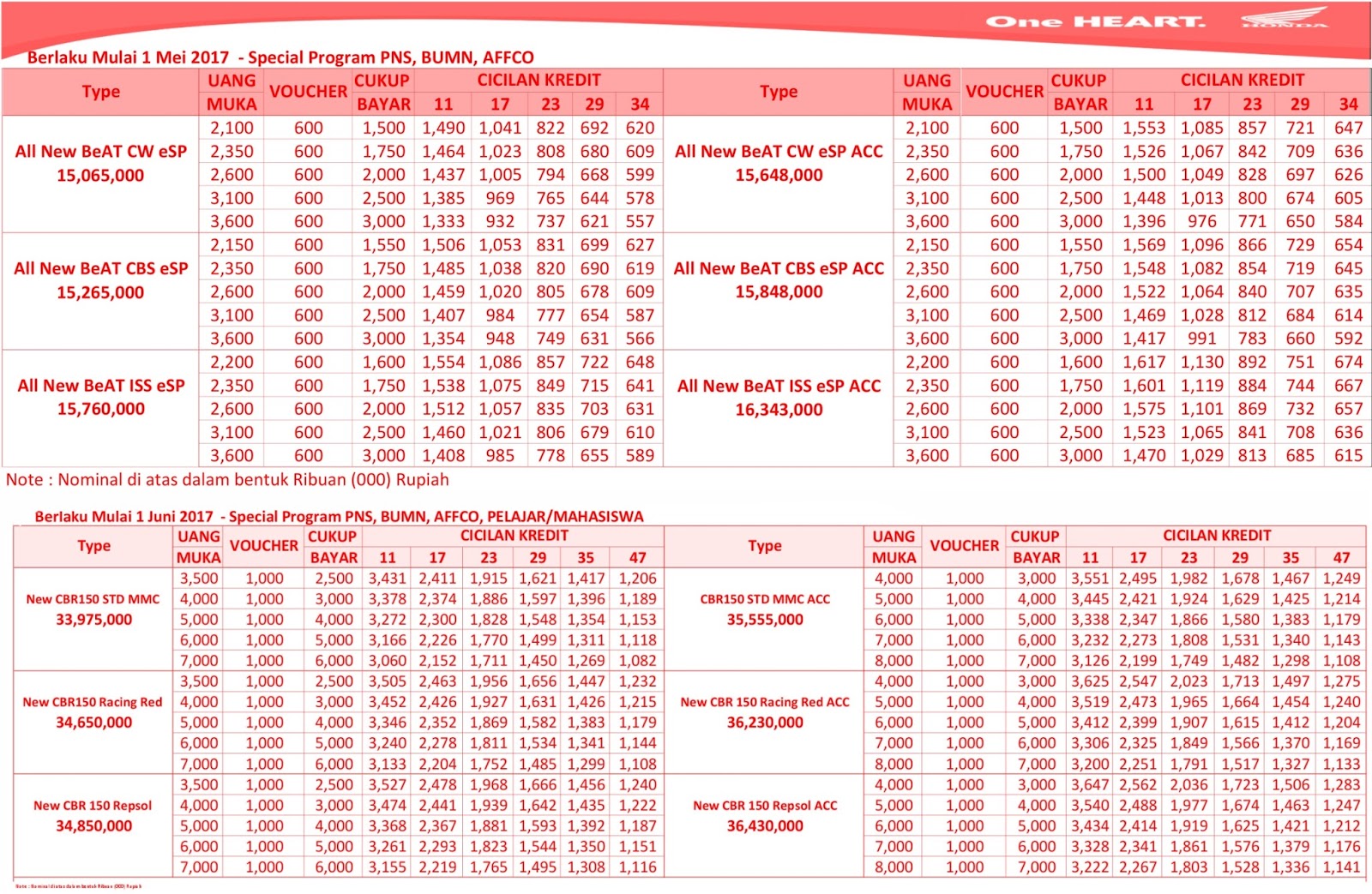This screenshot has width=1372, height=894.
Task: Click the 'All New BeAT ISS eSP' model name
Action: [x=100, y=386]
